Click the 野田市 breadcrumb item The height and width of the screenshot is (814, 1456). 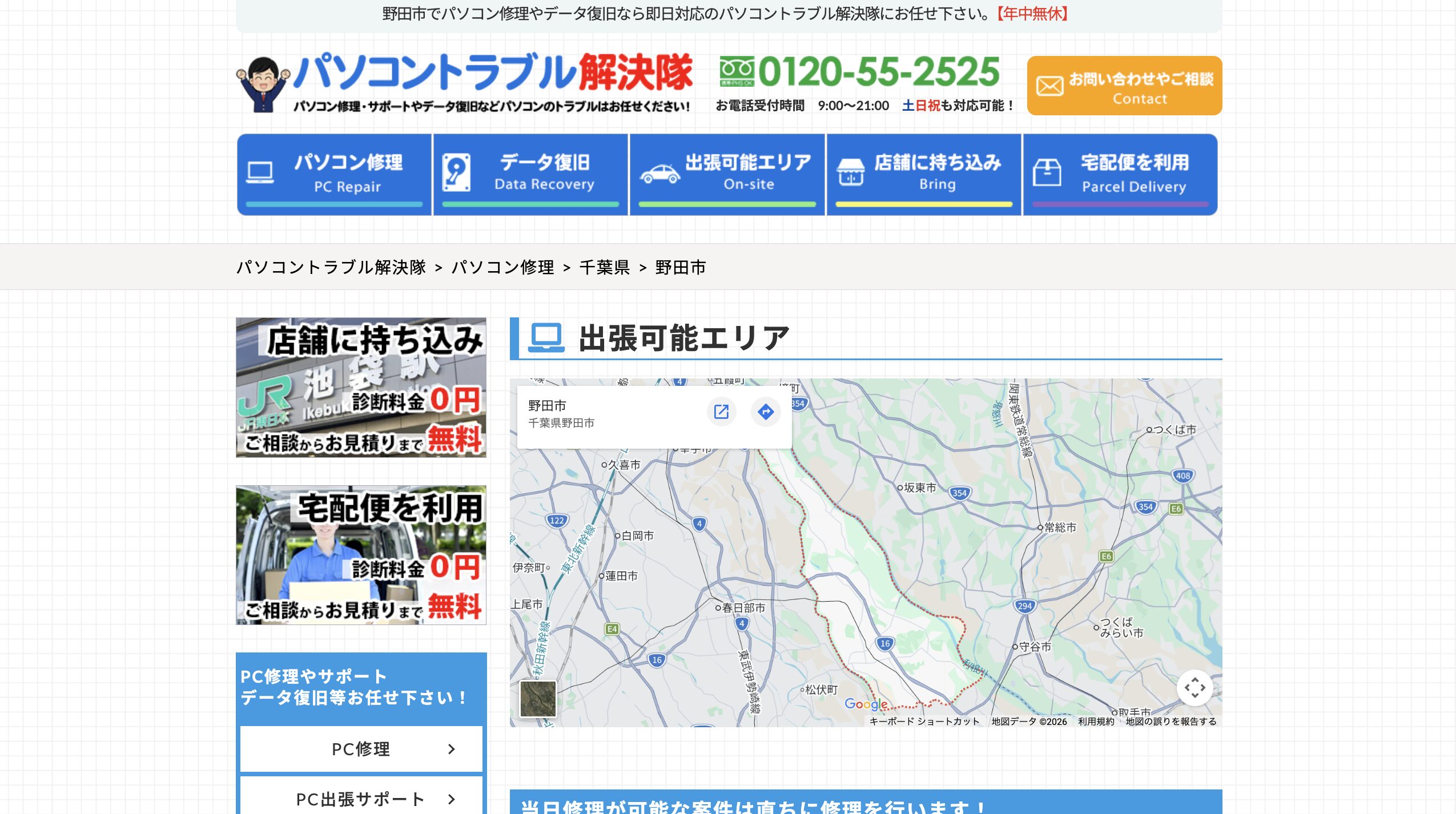pos(681,267)
